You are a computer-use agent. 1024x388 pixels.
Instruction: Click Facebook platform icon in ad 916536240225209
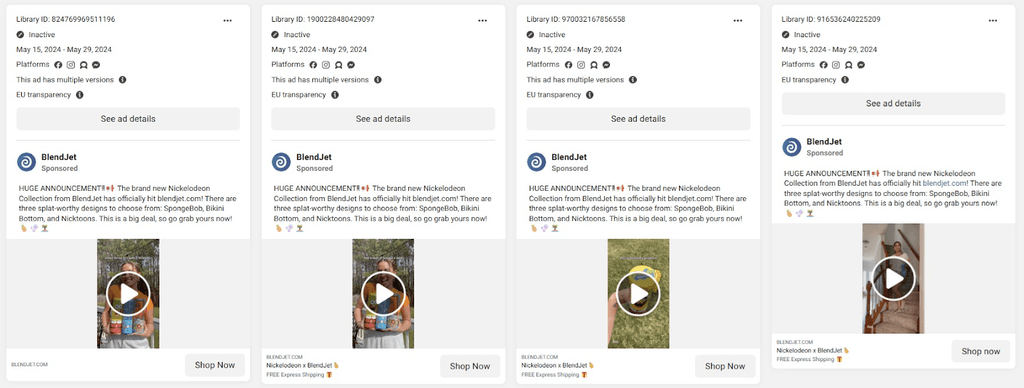tap(824, 65)
